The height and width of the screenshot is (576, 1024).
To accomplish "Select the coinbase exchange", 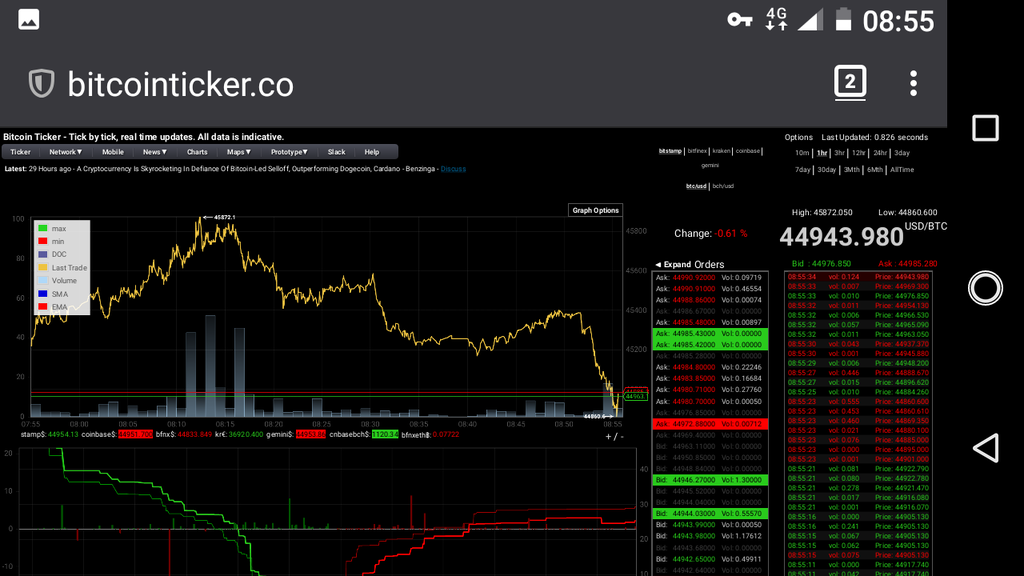I will (748, 151).
